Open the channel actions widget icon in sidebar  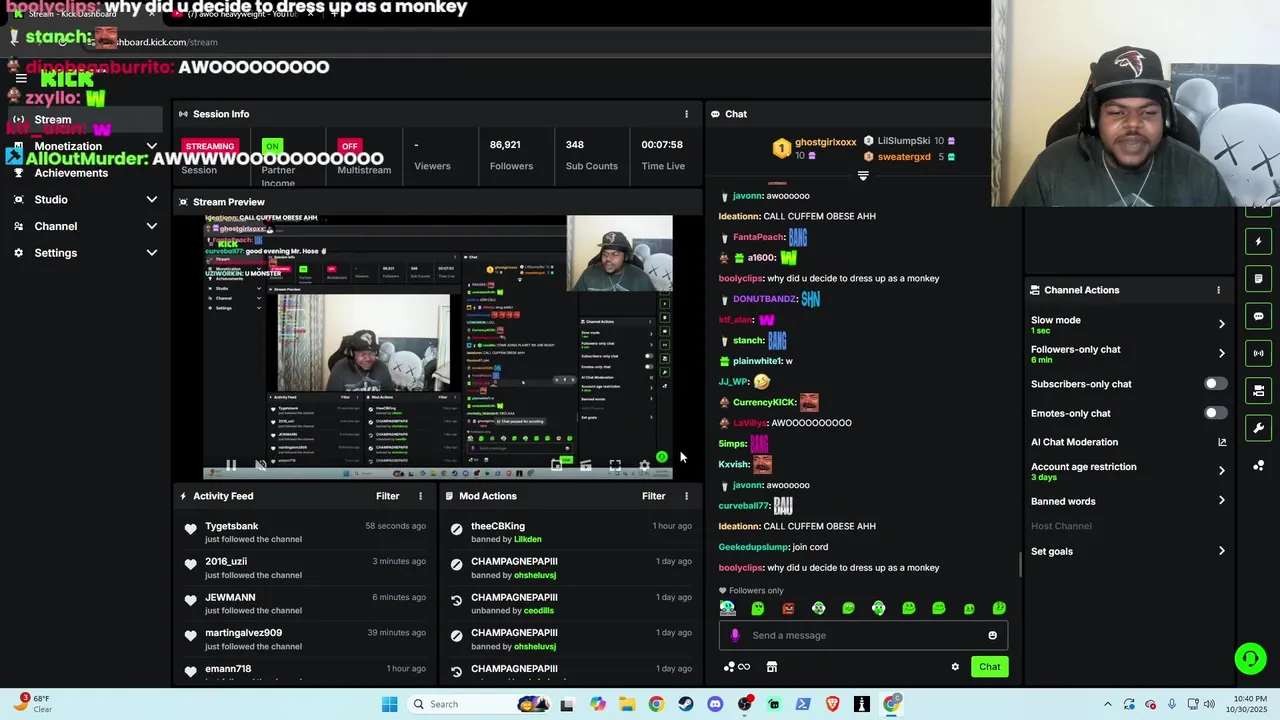coord(1258,390)
